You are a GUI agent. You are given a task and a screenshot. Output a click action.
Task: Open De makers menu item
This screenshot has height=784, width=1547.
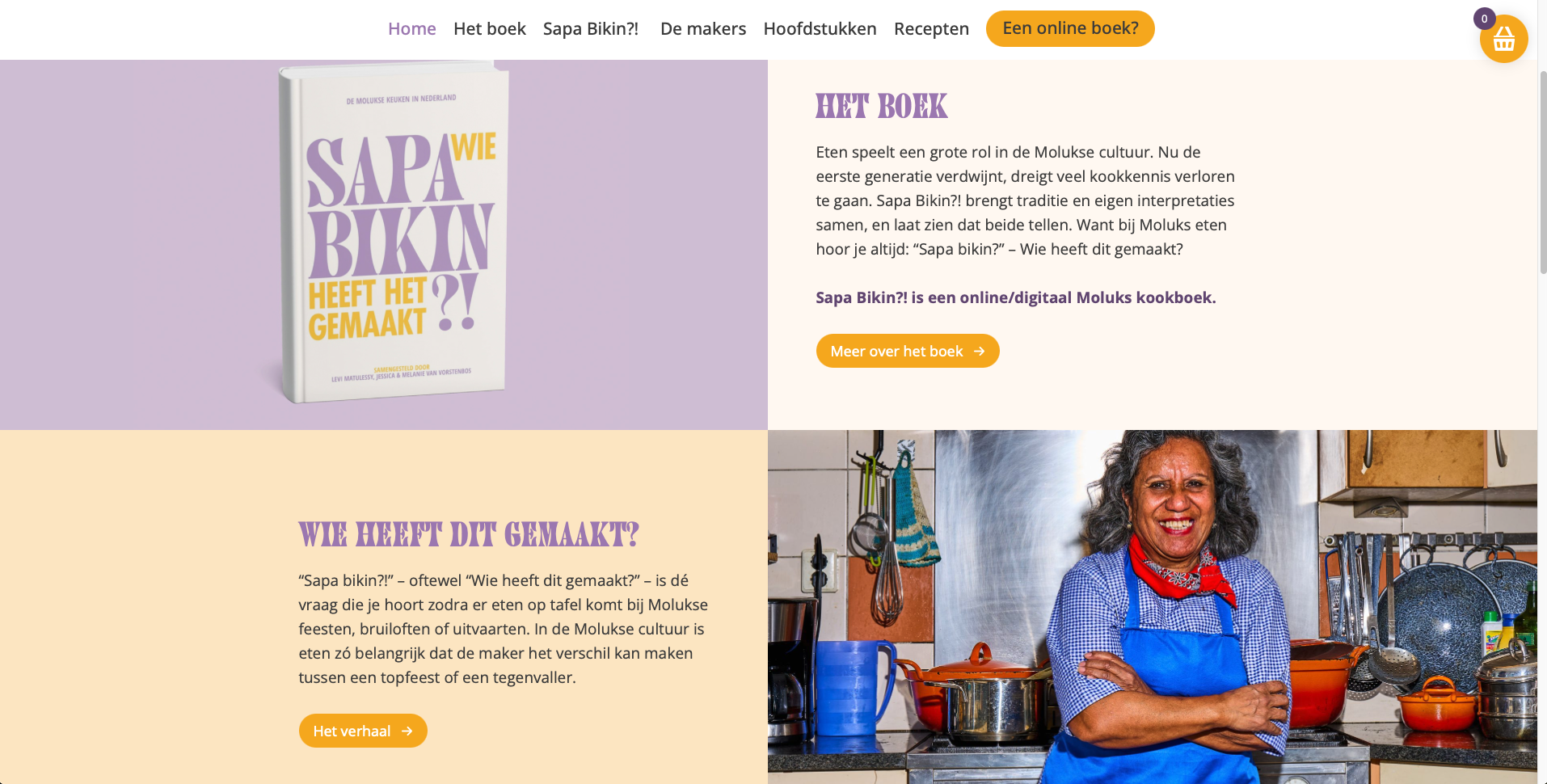coord(703,29)
